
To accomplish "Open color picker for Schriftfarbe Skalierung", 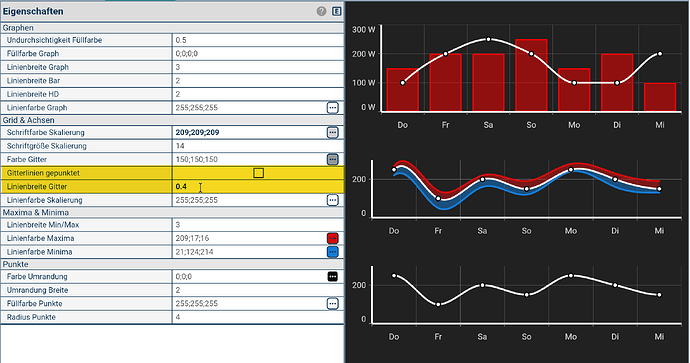I will (x=333, y=132).
